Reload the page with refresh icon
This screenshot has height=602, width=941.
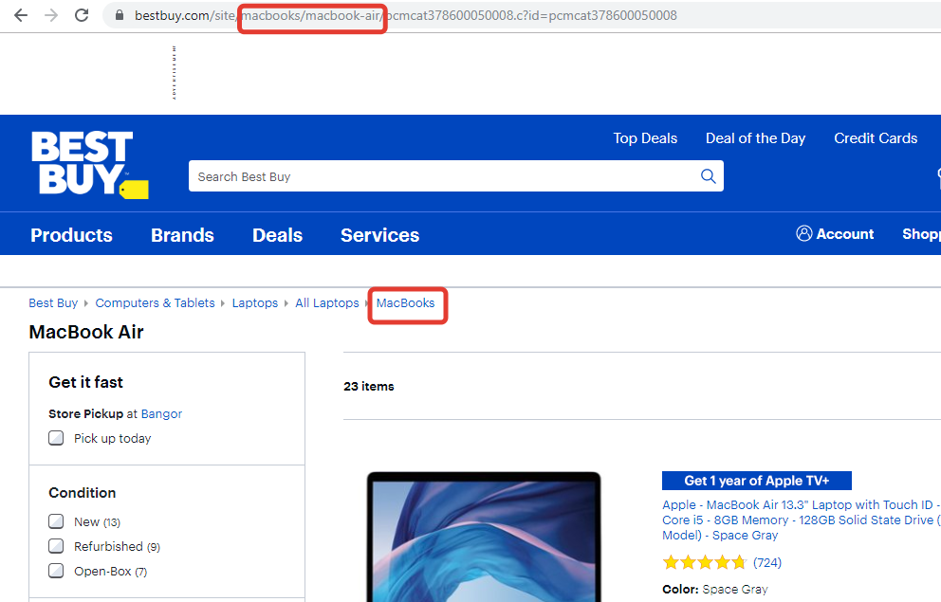[82, 15]
